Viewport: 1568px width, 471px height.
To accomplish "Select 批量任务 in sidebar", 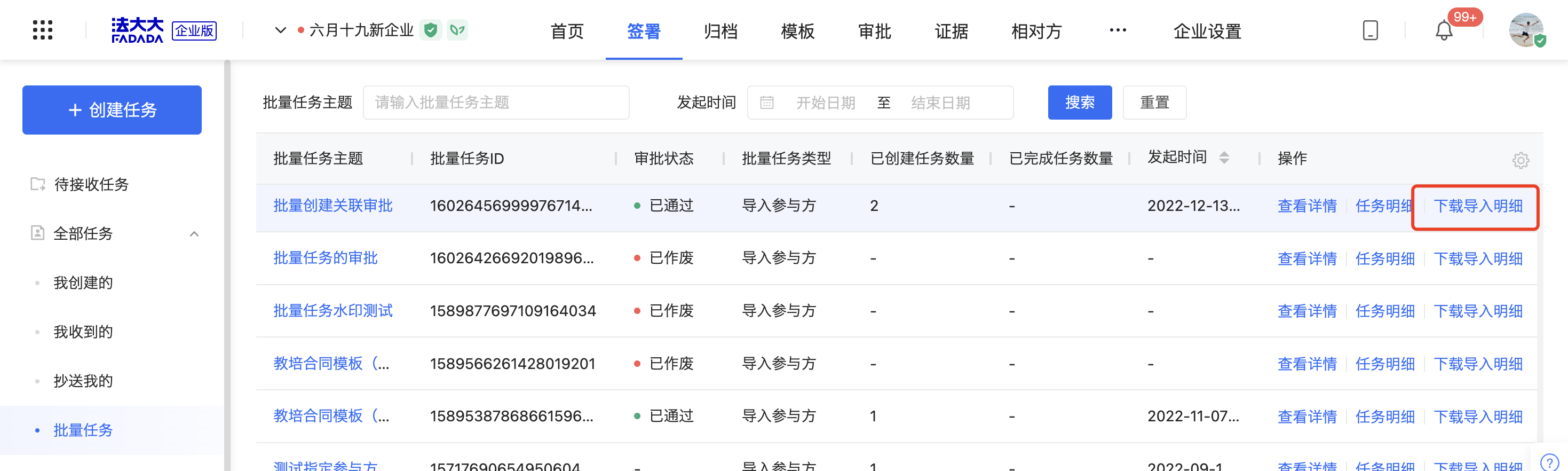I will [x=83, y=430].
